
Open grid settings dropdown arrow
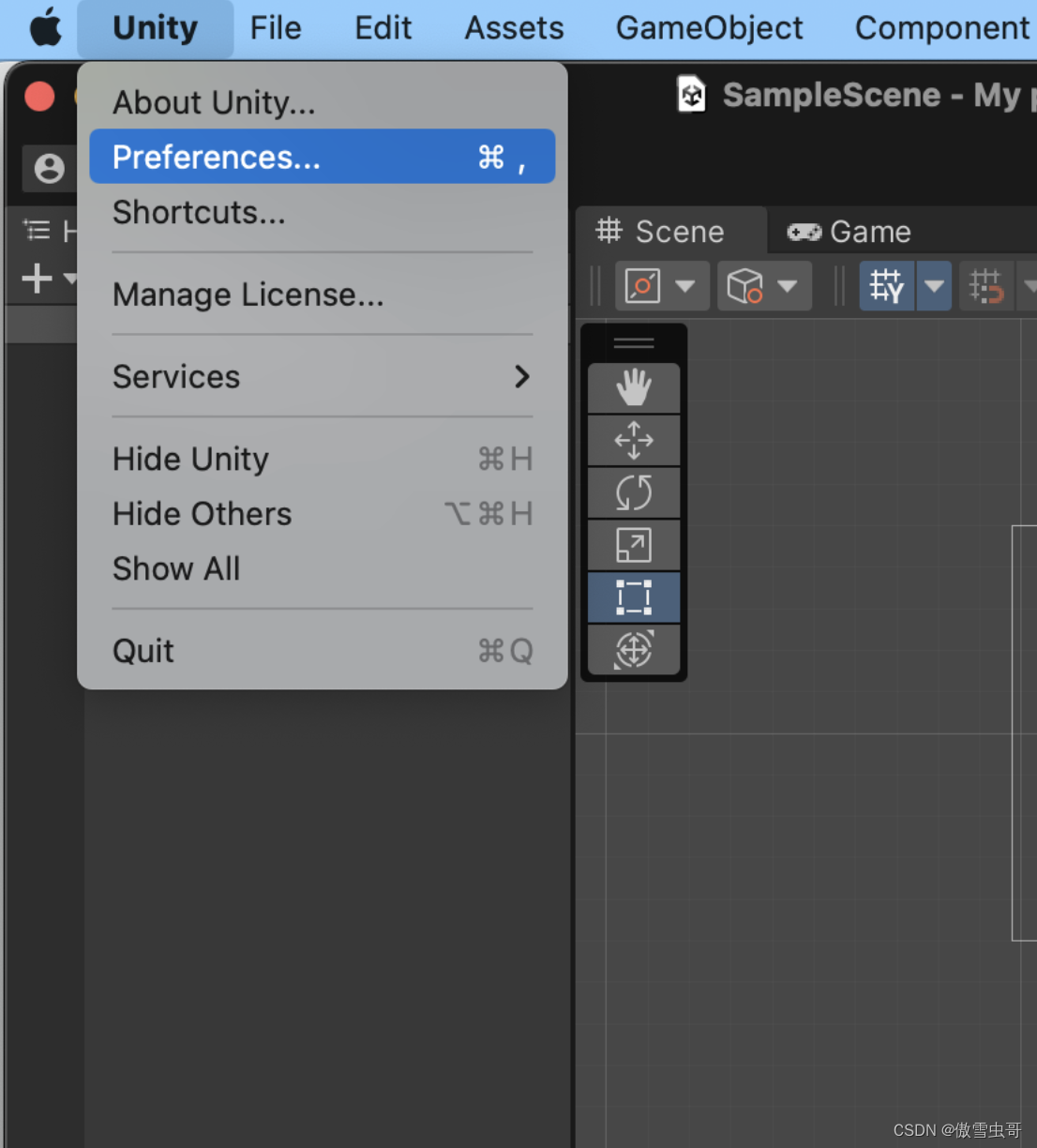coord(934,286)
